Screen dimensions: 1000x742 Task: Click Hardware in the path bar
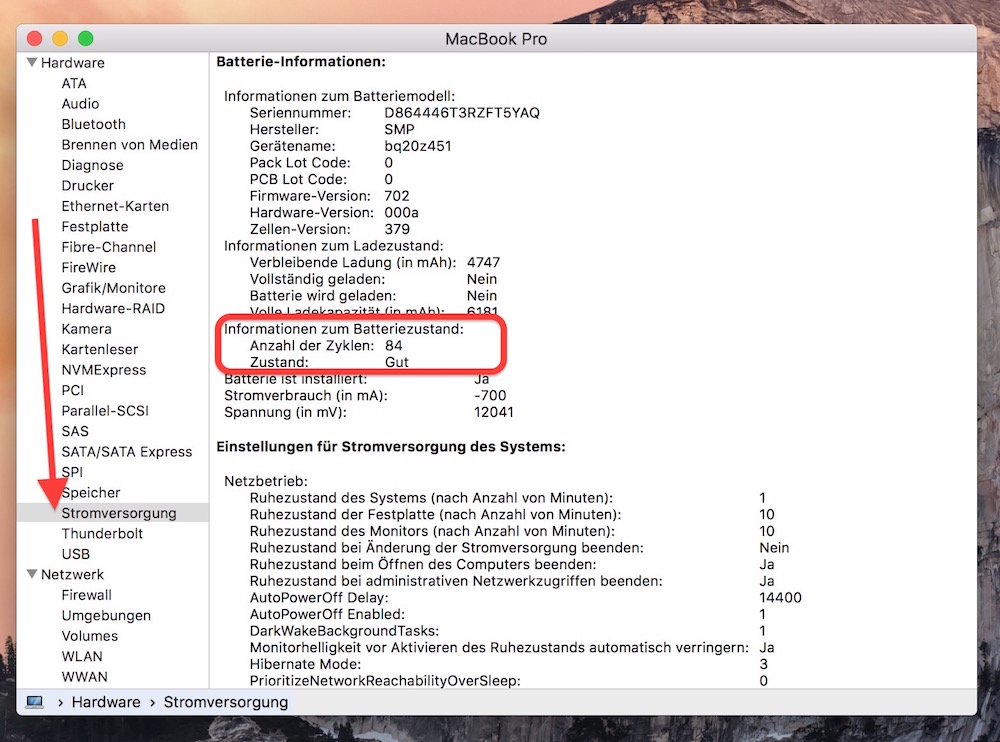106,702
